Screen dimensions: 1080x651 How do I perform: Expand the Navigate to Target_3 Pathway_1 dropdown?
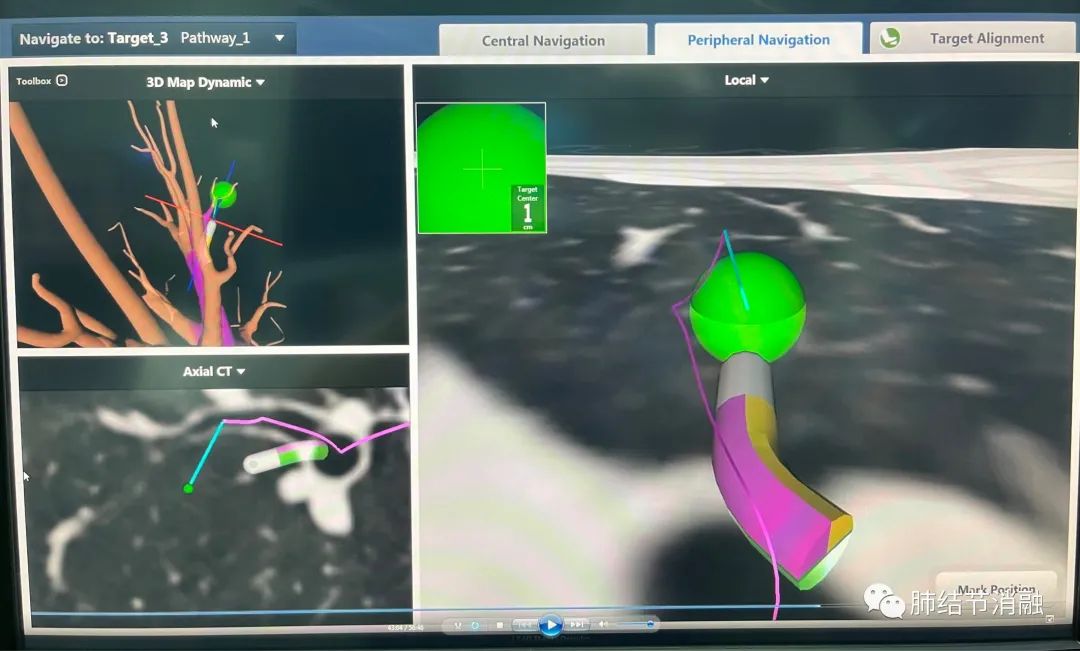[279, 39]
